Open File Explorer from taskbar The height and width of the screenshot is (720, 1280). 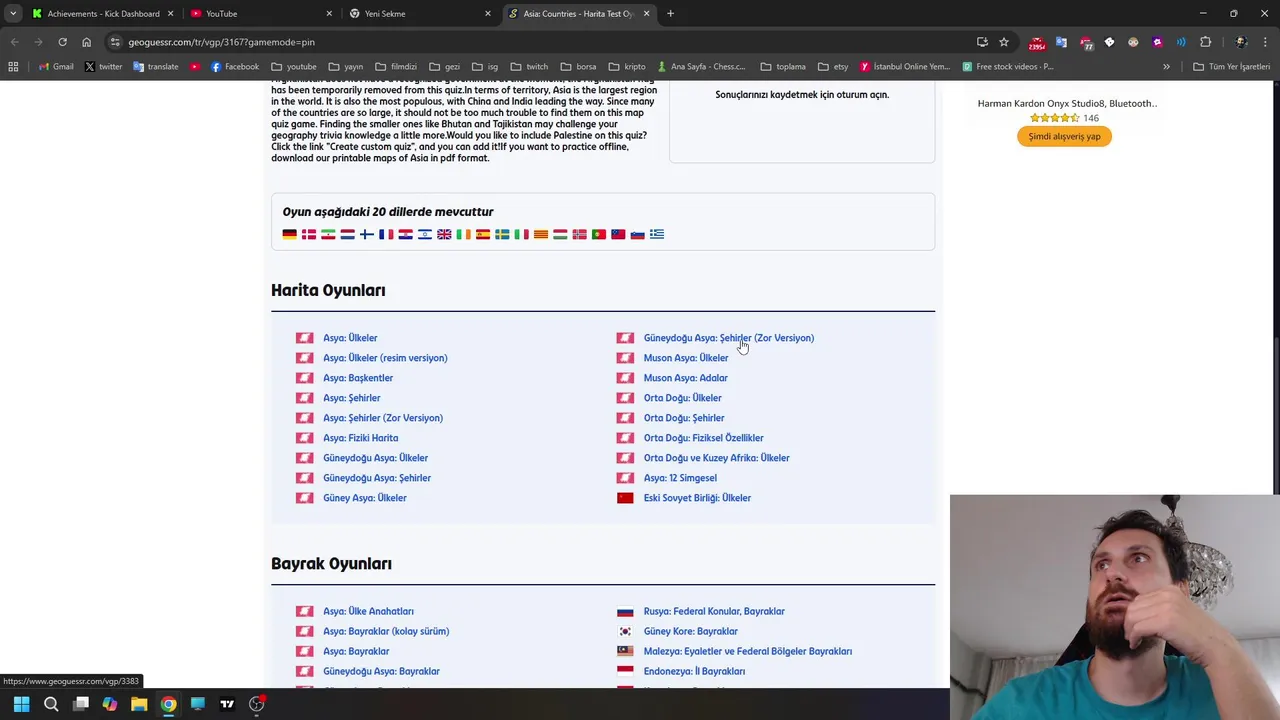[x=139, y=704]
